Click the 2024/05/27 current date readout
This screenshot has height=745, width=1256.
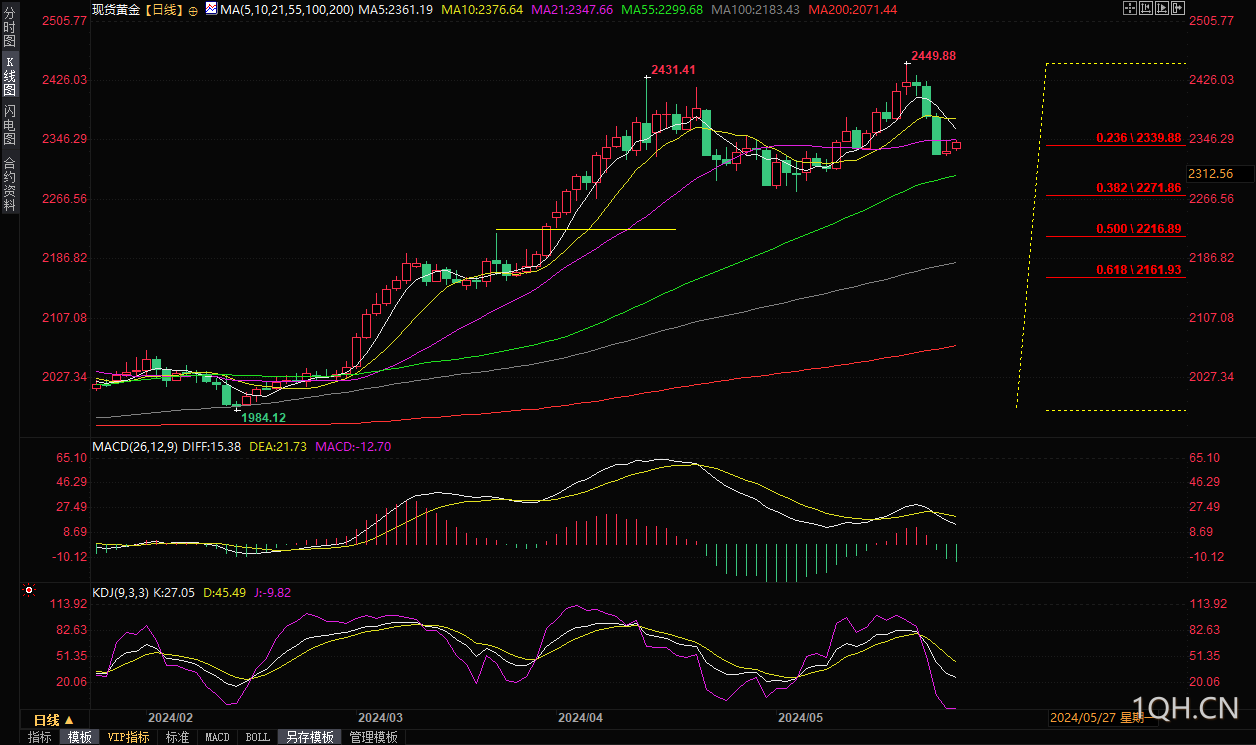[x=1097, y=718]
